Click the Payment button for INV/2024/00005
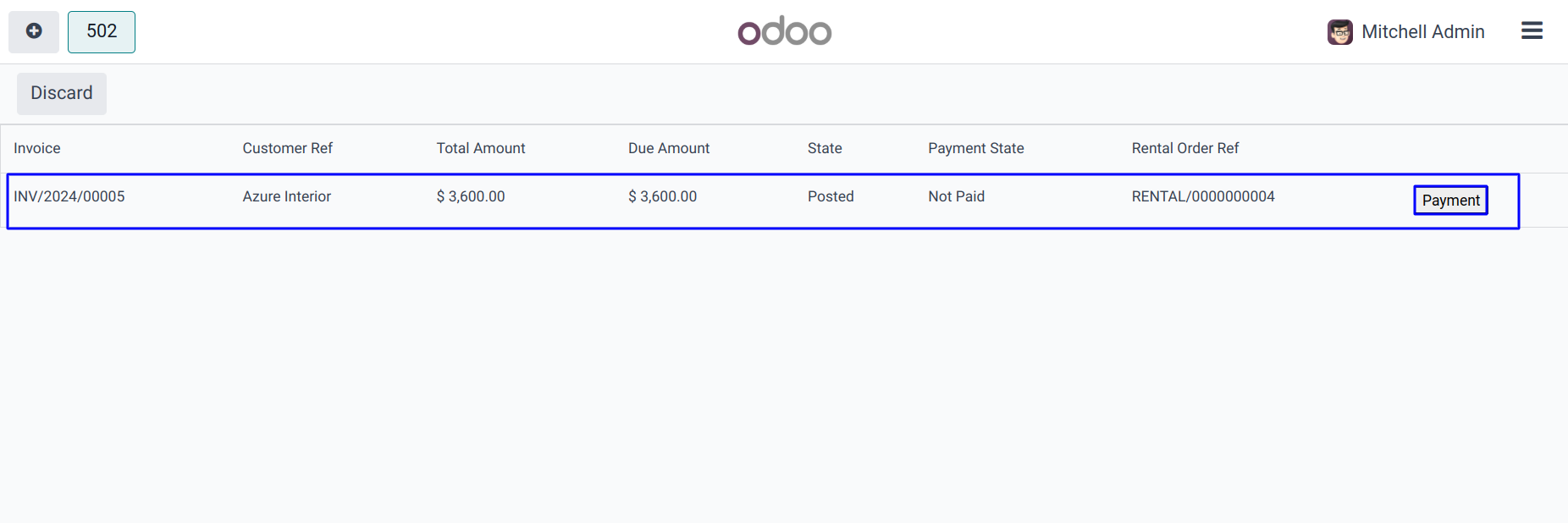 tap(1450, 201)
